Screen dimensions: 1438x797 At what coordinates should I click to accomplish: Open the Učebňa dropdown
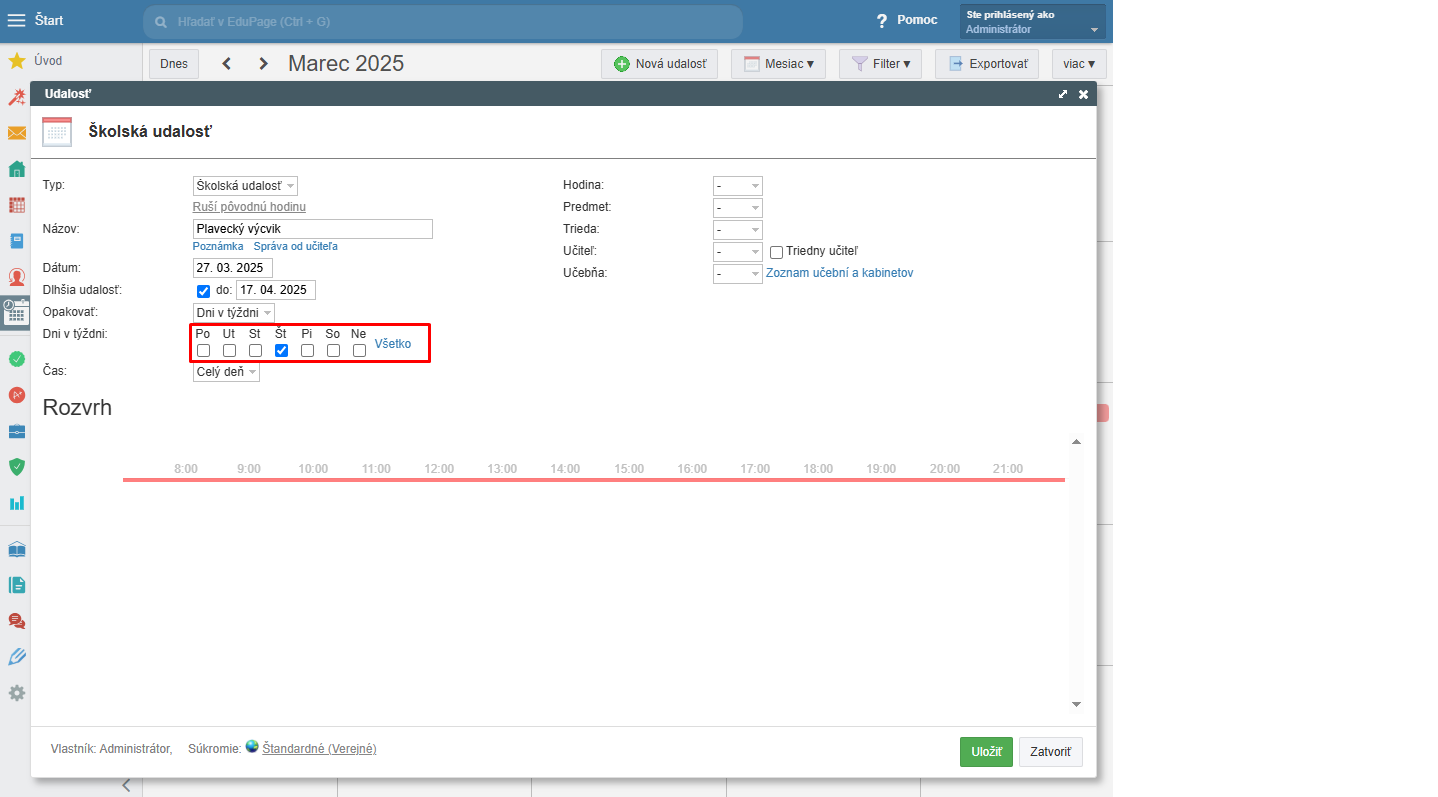click(737, 274)
